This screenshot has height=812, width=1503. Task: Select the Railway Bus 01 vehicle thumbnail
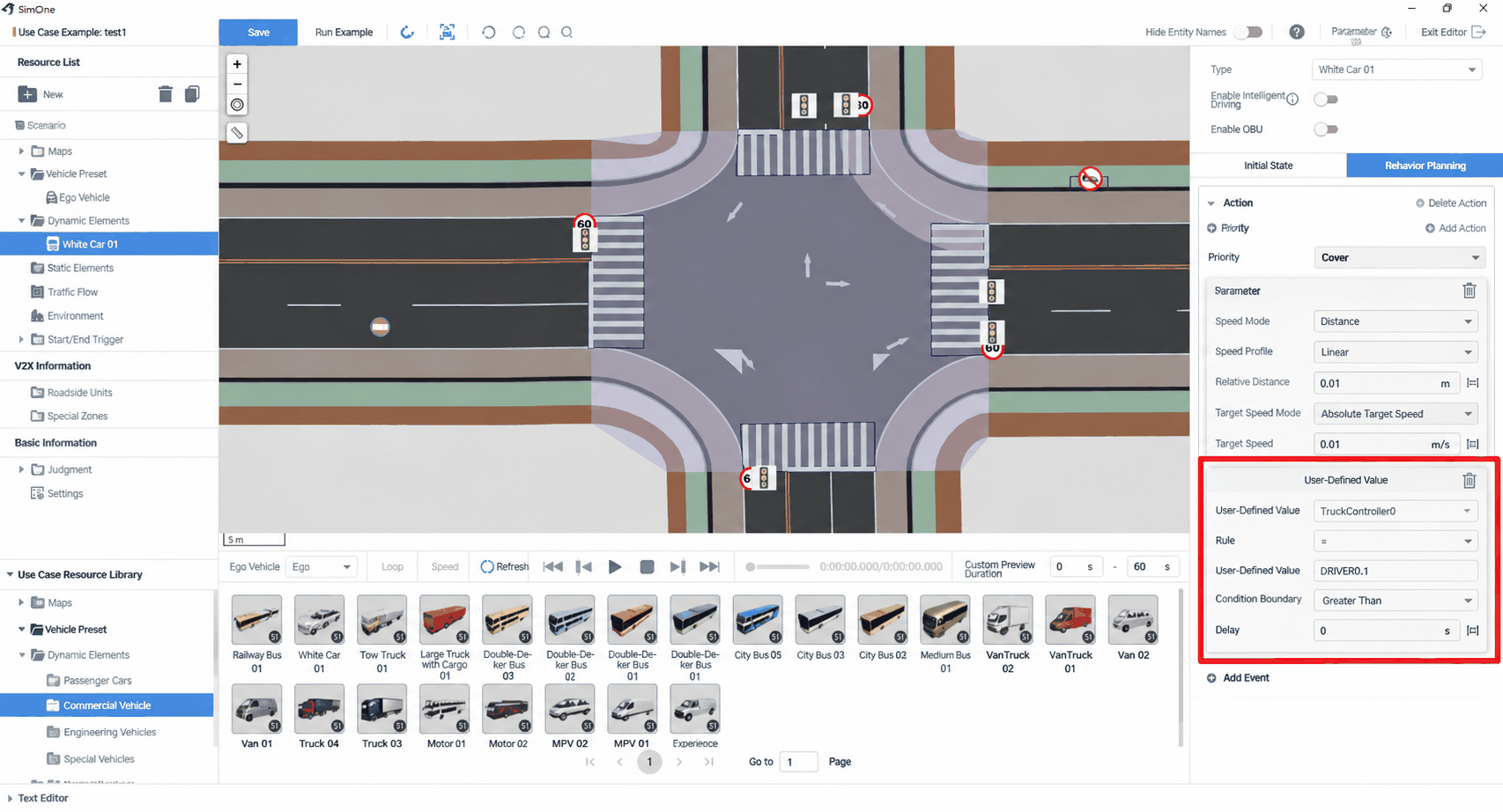coord(256,619)
